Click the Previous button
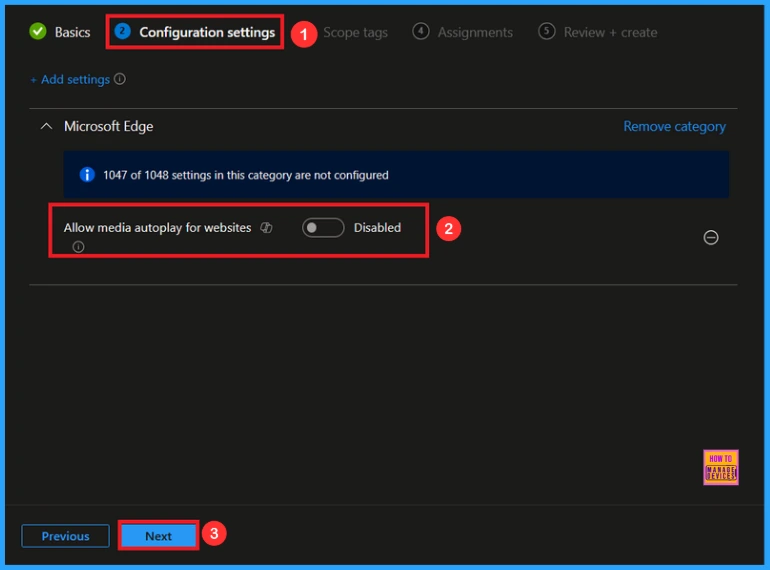This screenshot has width=770, height=570. click(65, 536)
